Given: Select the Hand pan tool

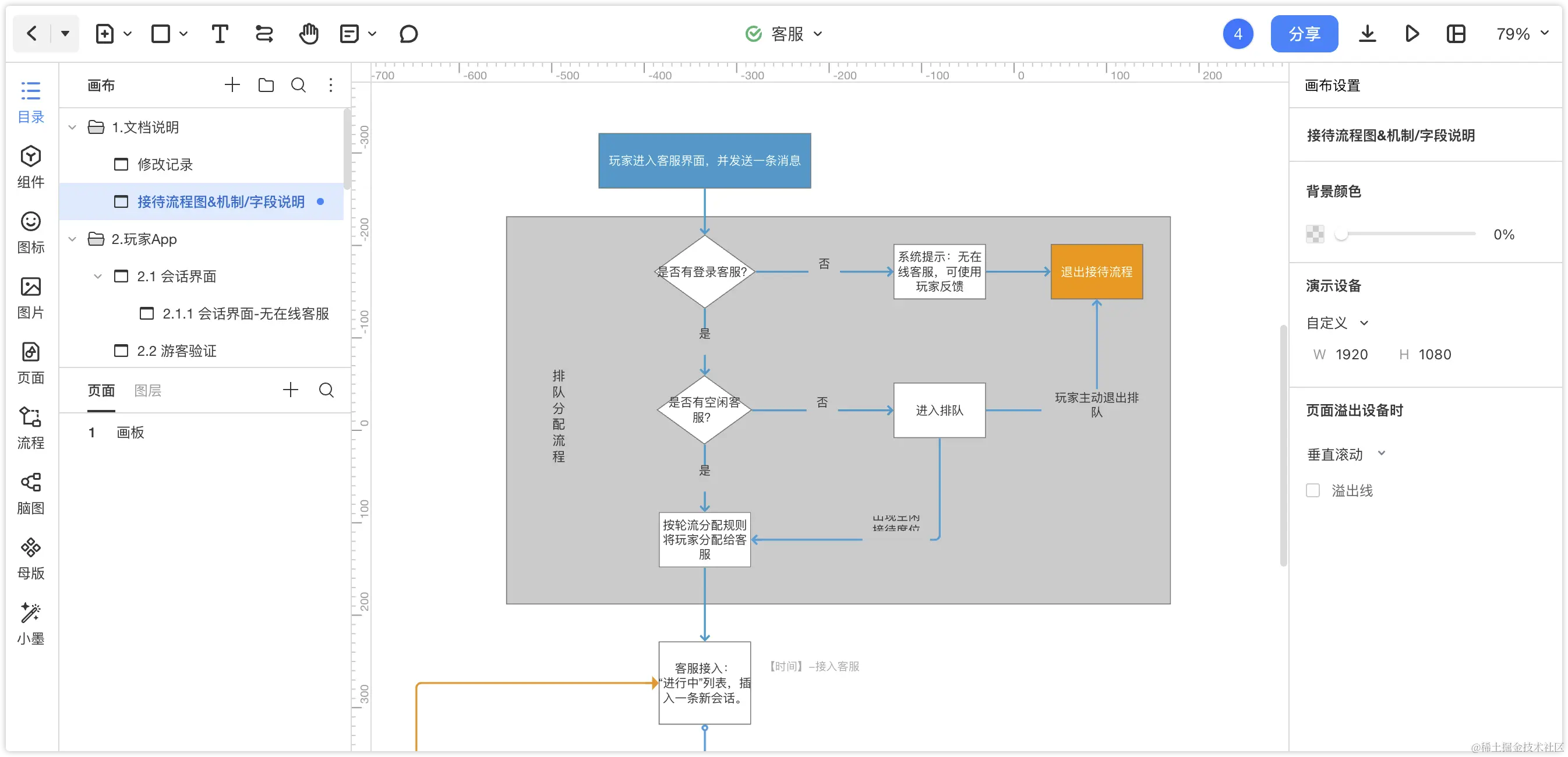Looking at the screenshot, I should (309, 34).
